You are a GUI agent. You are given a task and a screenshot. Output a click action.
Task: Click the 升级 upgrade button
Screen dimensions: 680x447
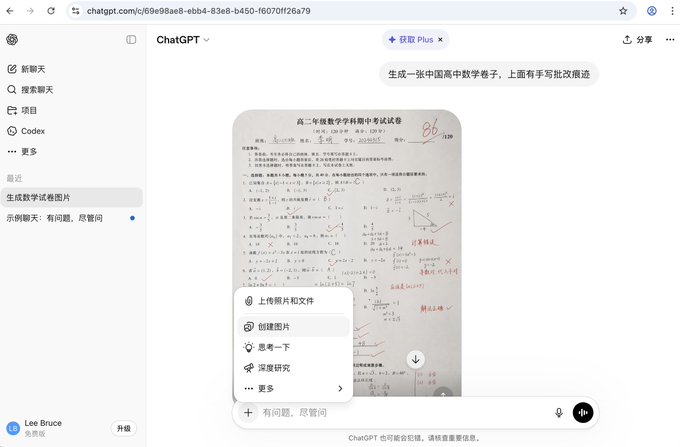124,428
